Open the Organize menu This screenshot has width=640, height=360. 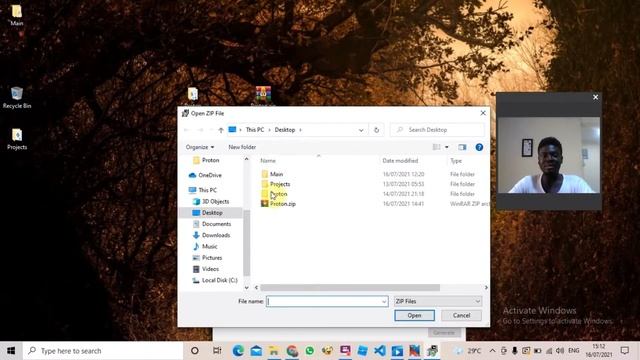coord(200,147)
